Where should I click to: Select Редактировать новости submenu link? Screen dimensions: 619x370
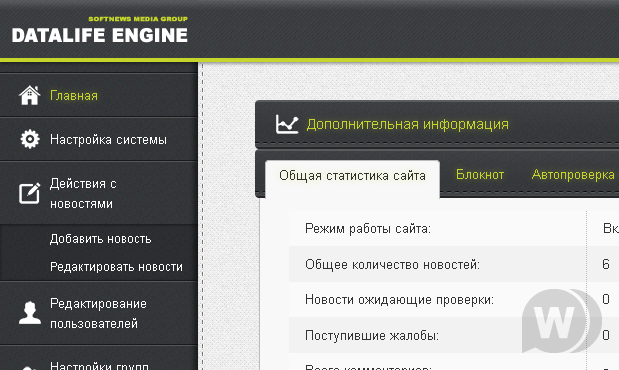[x=116, y=267]
